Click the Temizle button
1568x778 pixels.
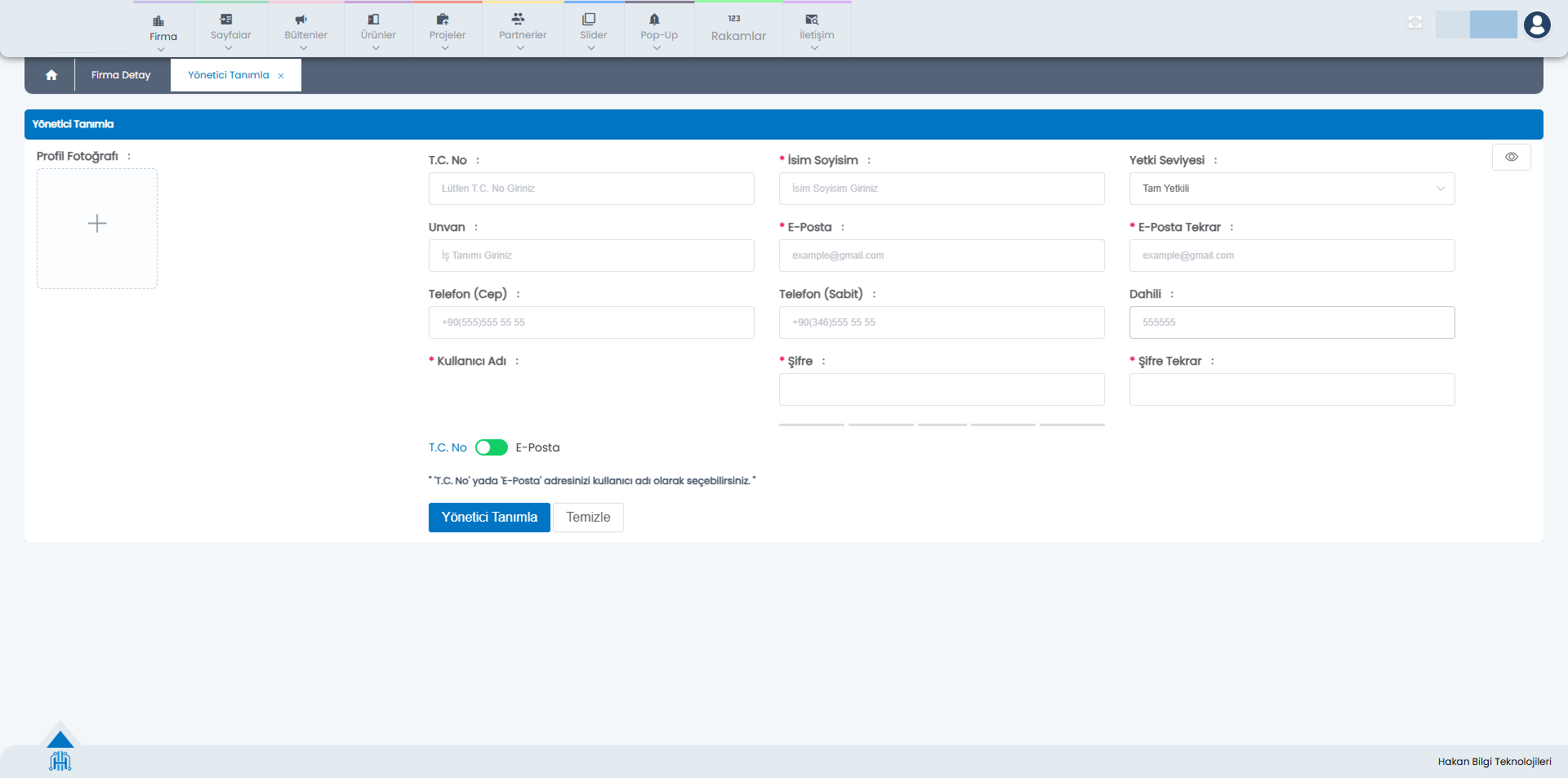point(588,518)
